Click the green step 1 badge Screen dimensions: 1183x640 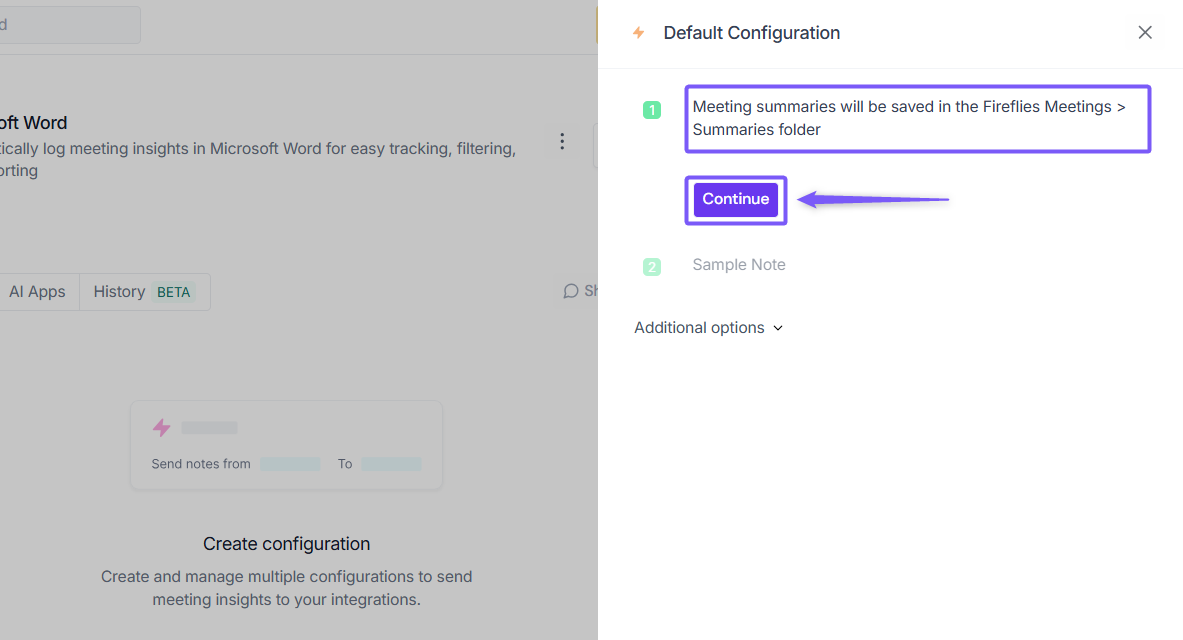652,110
